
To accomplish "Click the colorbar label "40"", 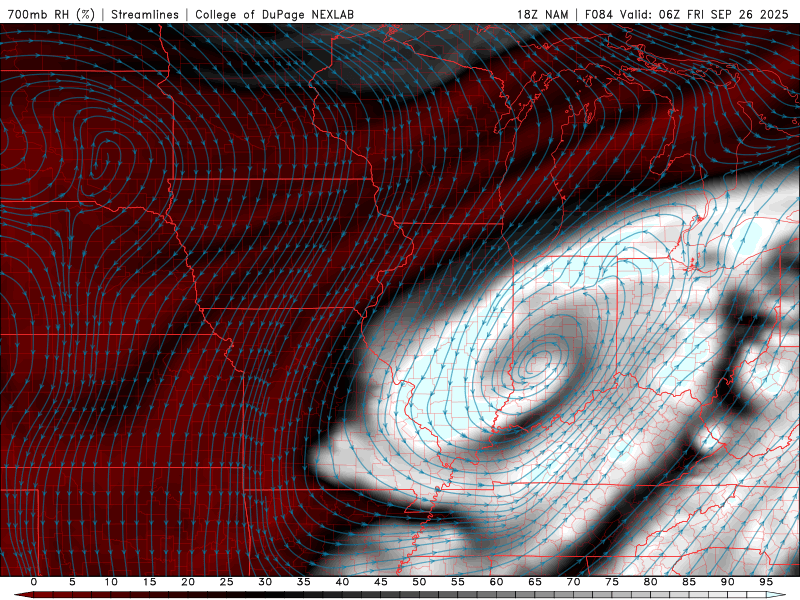I will coord(342,582).
